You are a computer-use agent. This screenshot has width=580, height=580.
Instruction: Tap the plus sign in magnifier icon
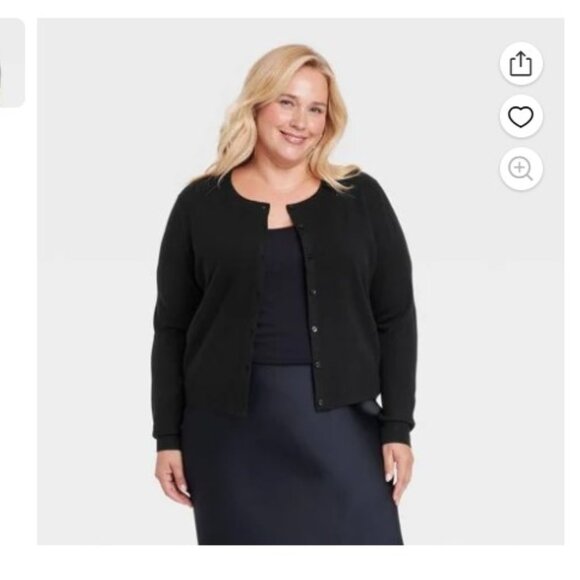519,168
